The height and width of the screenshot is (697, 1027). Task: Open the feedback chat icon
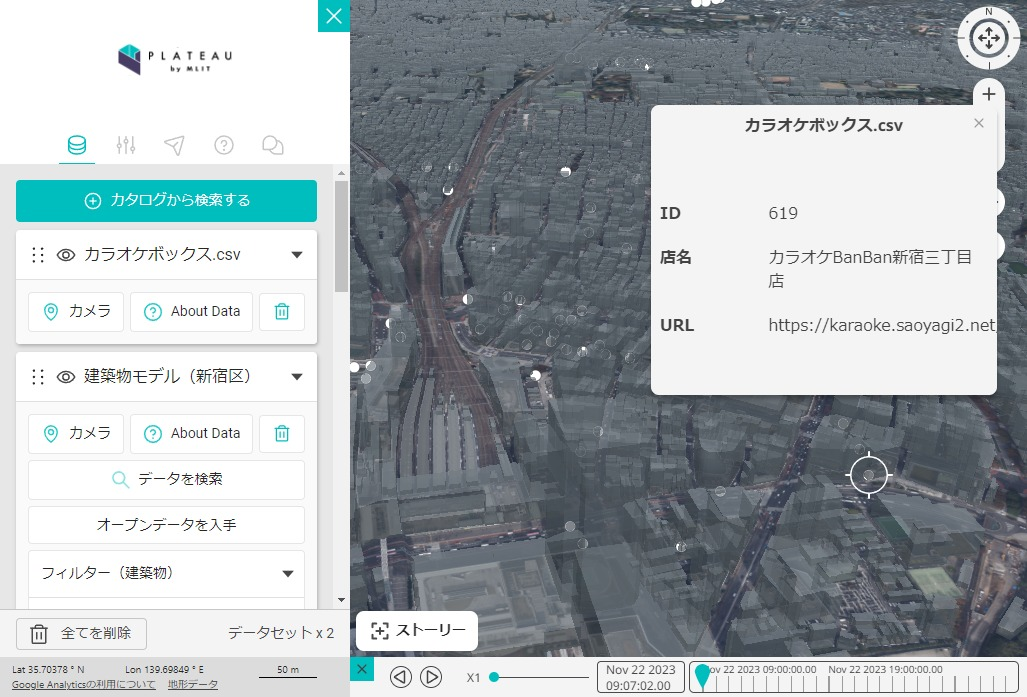click(x=273, y=145)
